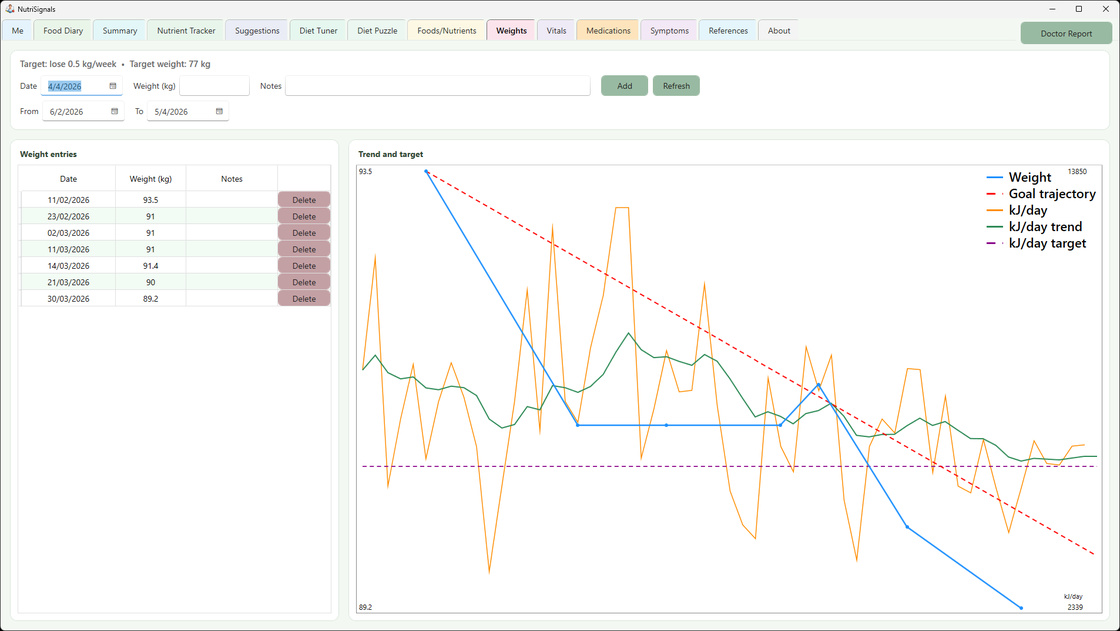Open the From date calendar picker

pos(114,111)
